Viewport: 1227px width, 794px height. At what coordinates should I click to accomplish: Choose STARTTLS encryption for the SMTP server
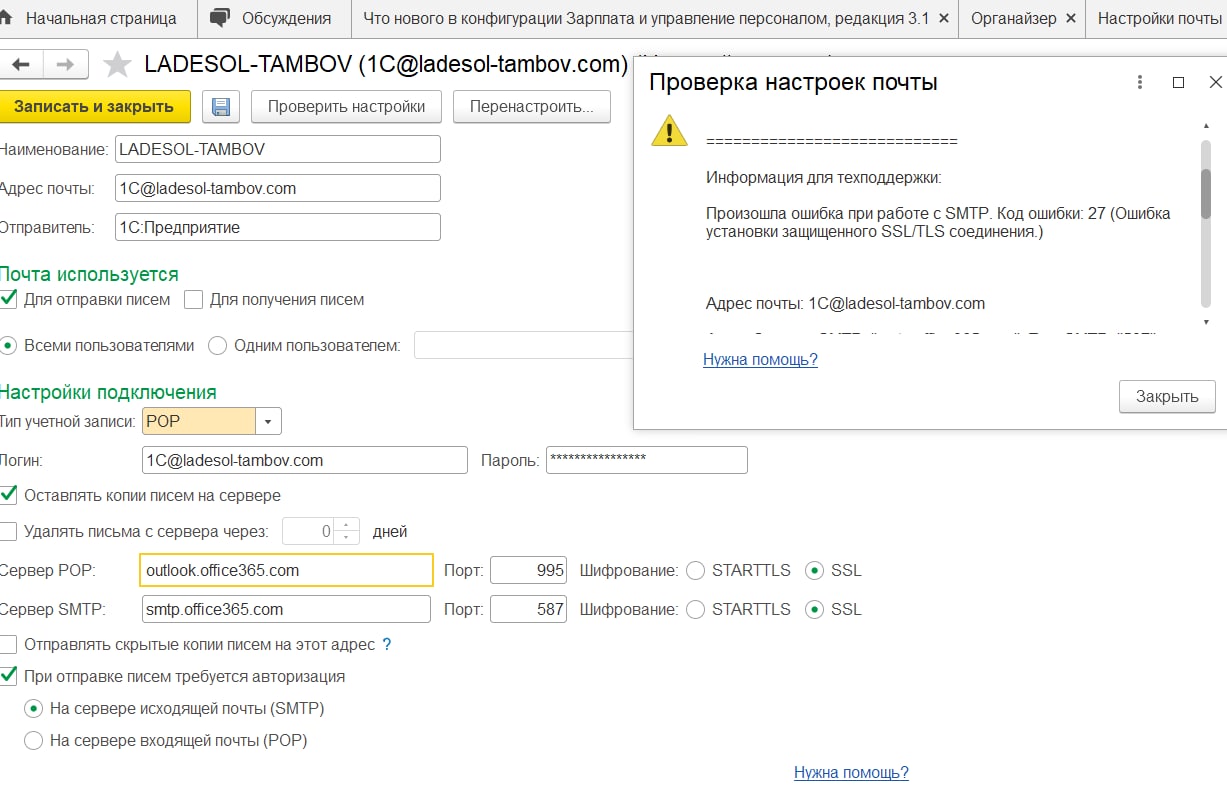coord(695,609)
